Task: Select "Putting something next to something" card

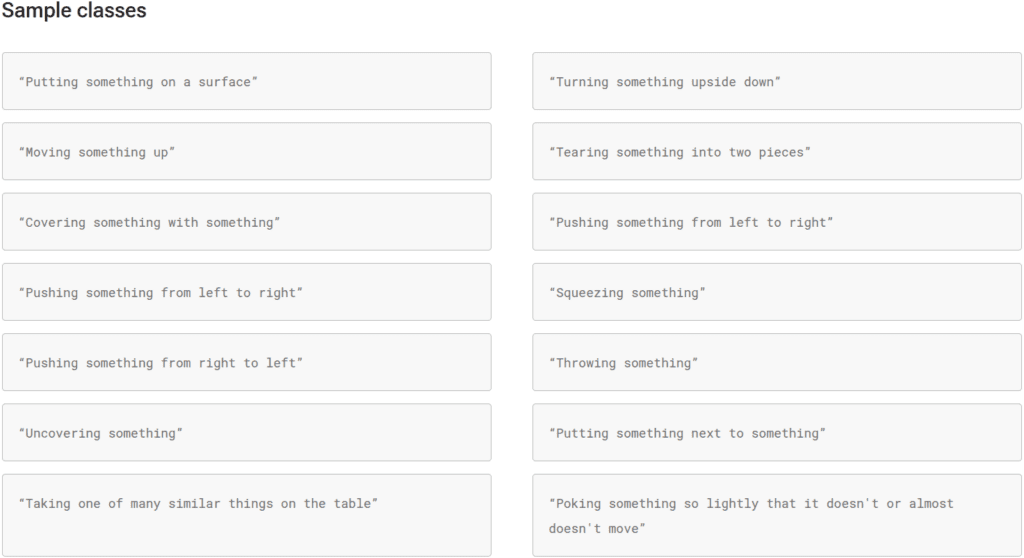Action: [x=776, y=433]
